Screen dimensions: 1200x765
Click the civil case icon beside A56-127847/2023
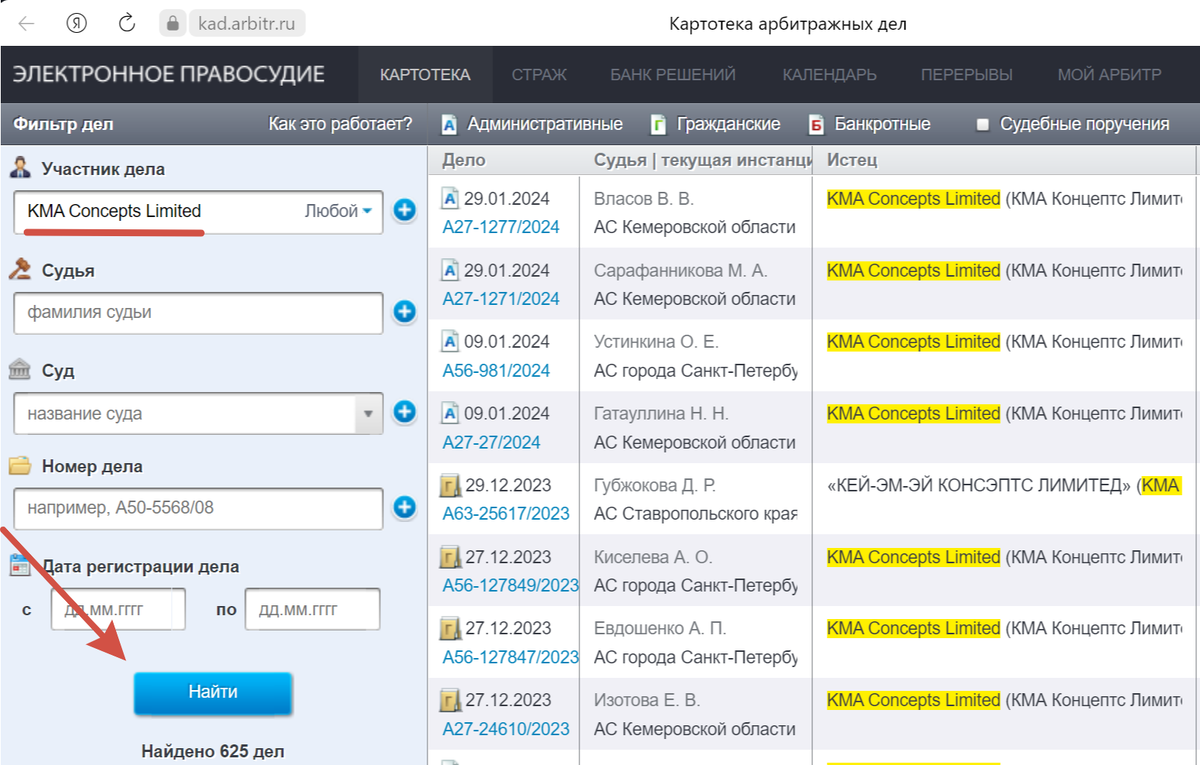450,628
